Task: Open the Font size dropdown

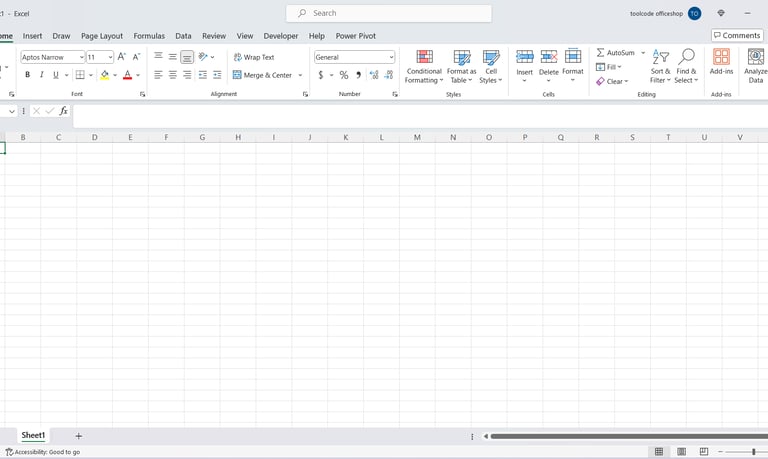Action: point(110,57)
